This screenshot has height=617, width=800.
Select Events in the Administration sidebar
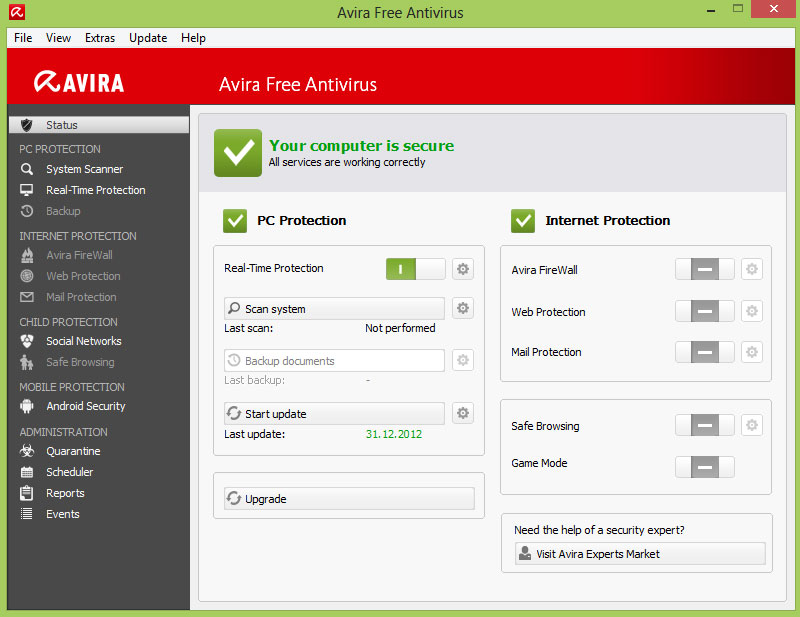[x=62, y=514]
